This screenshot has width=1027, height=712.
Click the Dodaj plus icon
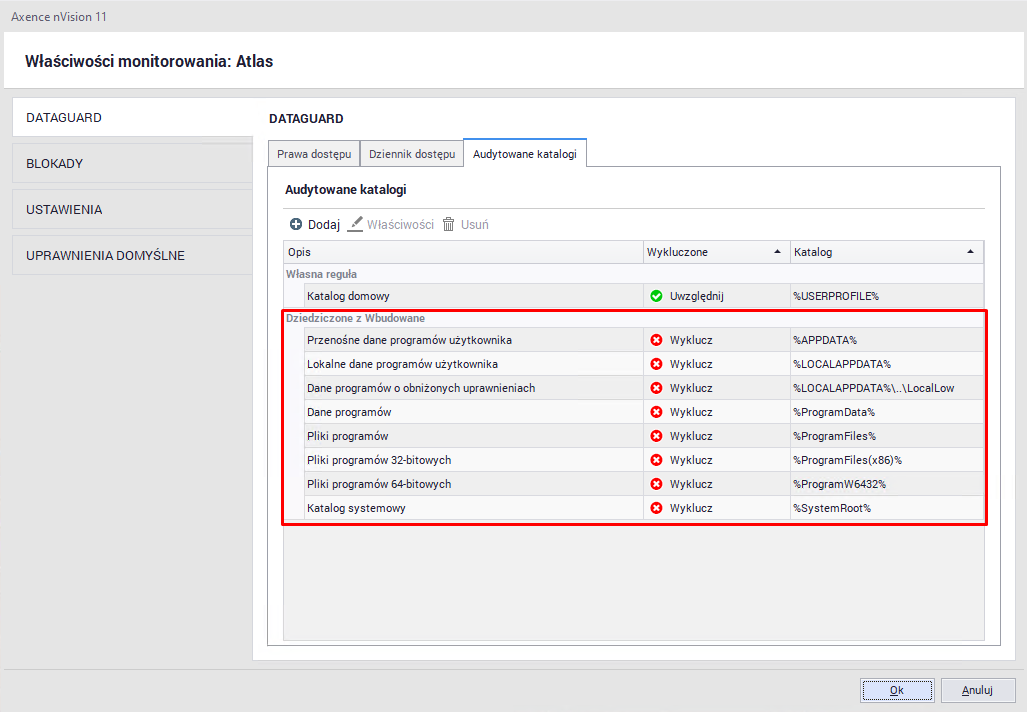coord(296,225)
